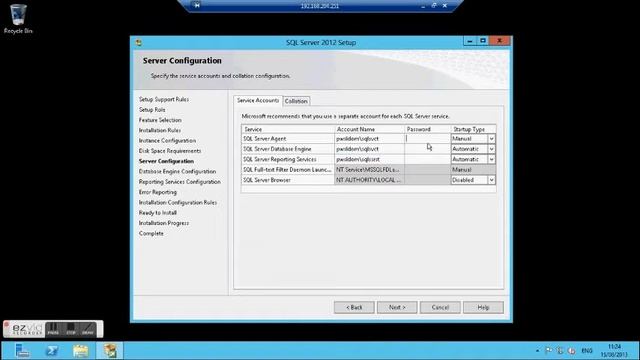This screenshot has width=640, height=360.
Task: Switch to the Service Accounts tab
Action: click(258, 100)
